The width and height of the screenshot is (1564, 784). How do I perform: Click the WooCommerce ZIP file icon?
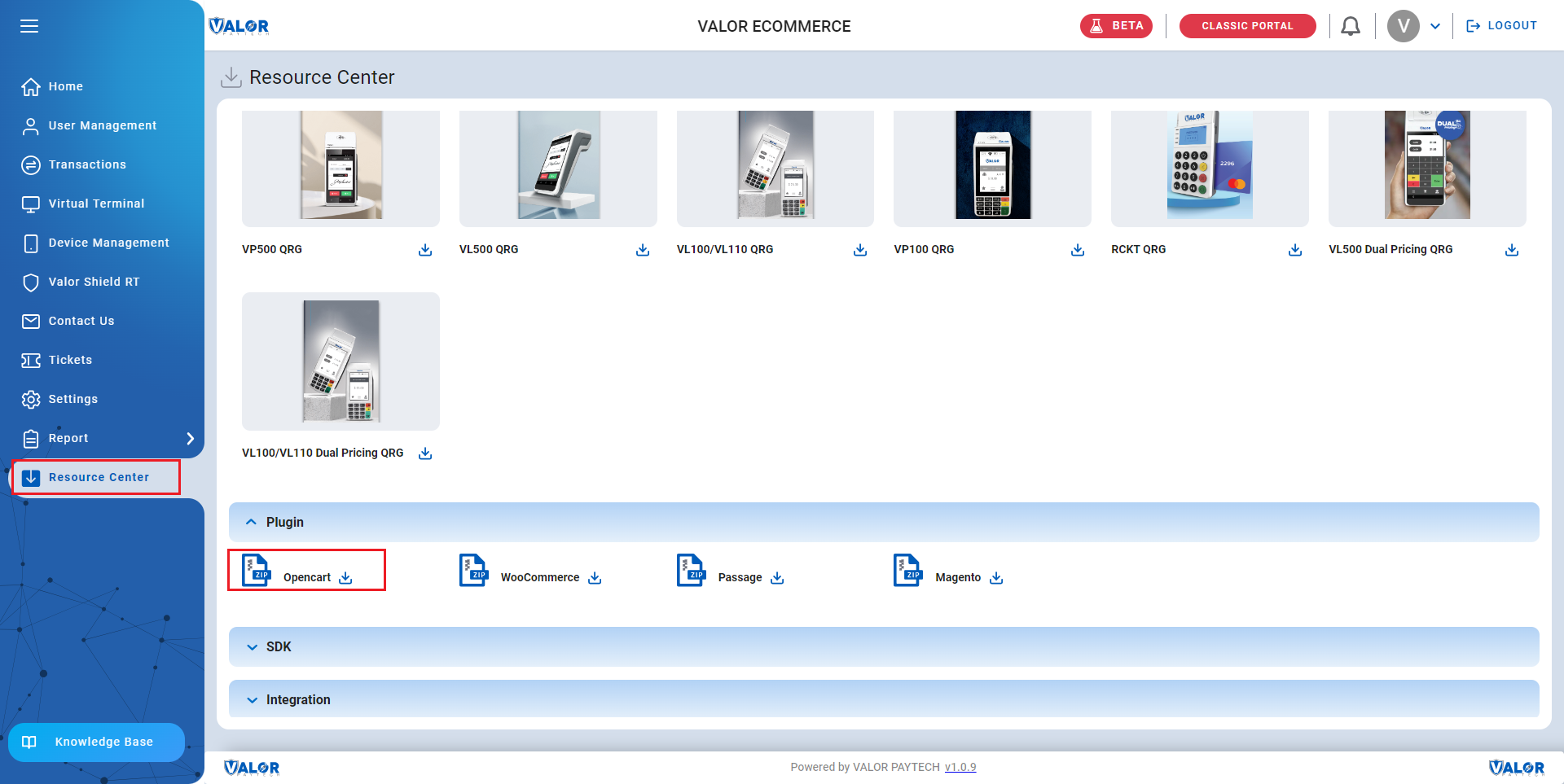[473, 570]
